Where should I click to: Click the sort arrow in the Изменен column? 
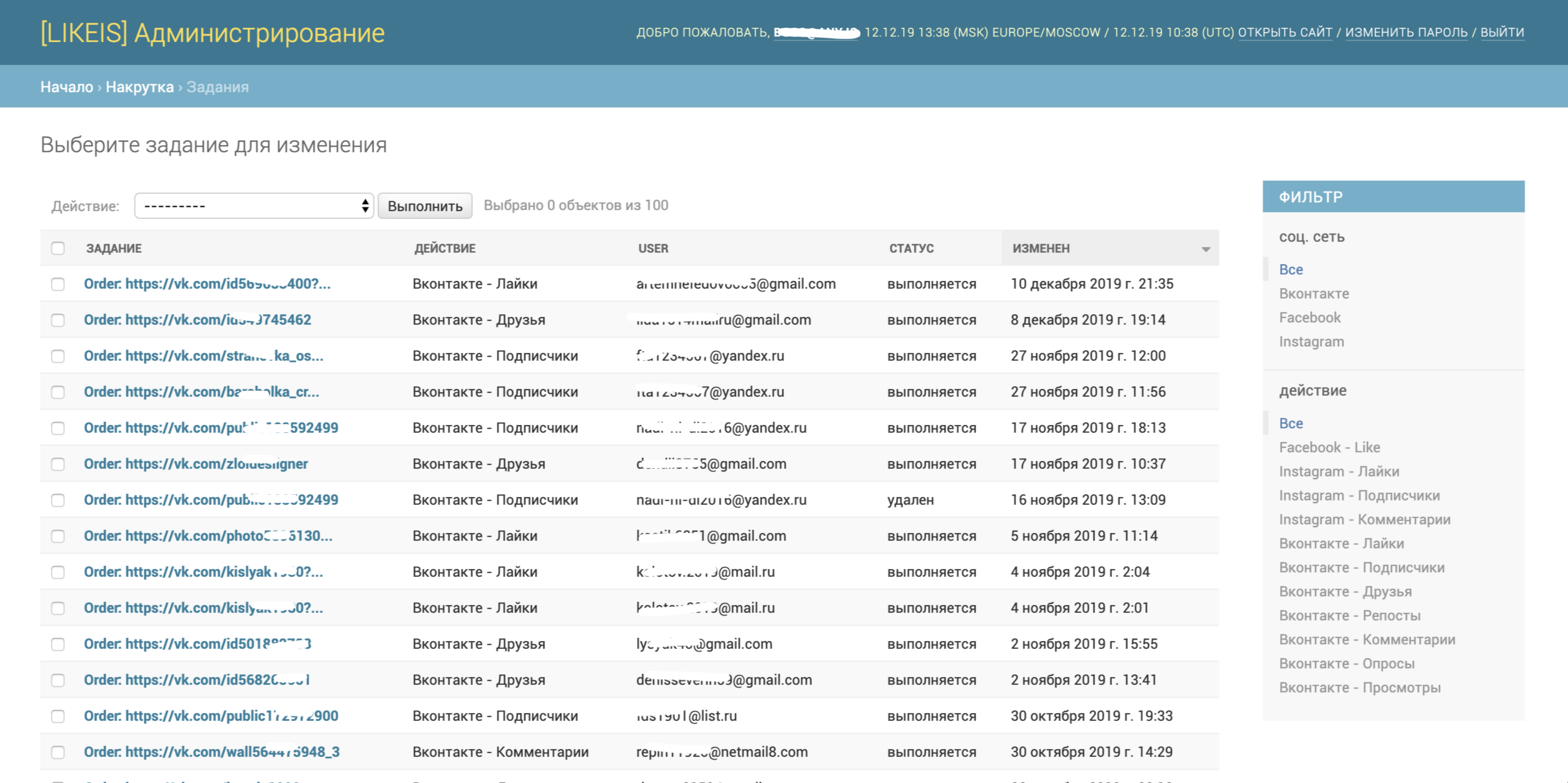pyautogui.click(x=1205, y=249)
